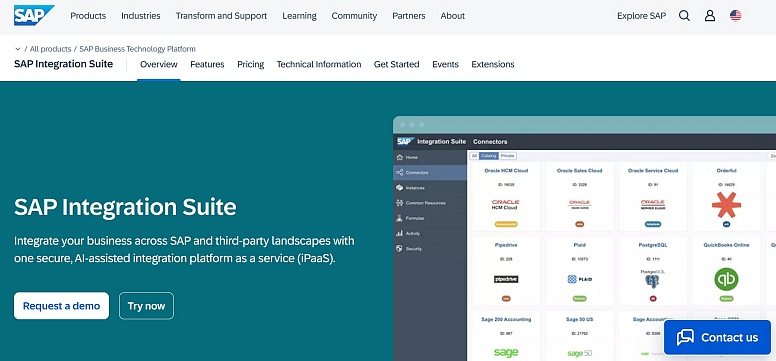Screen dimensions: 776x361
Task: Click the QuickBooks Online card title
Action: (726, 245)
